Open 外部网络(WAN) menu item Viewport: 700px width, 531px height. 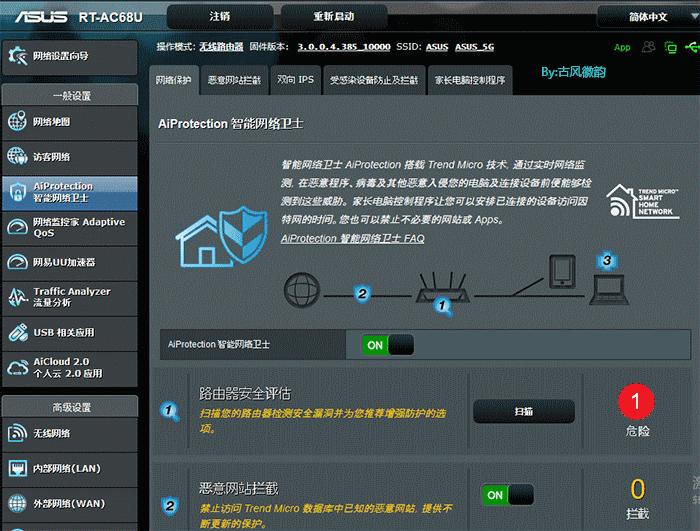click(70, 504)
